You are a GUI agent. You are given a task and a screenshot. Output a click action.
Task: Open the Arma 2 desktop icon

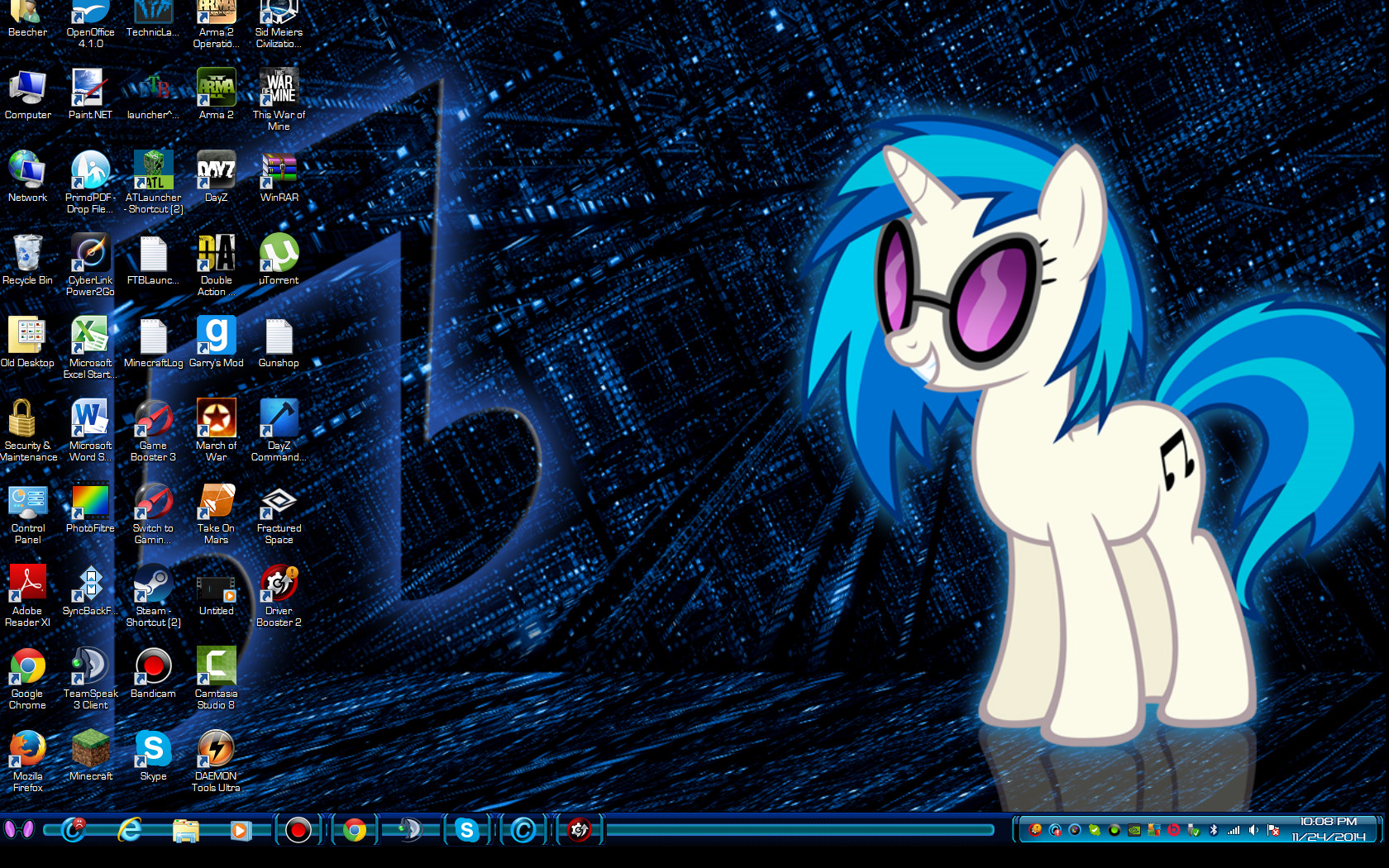coord(216,94)
